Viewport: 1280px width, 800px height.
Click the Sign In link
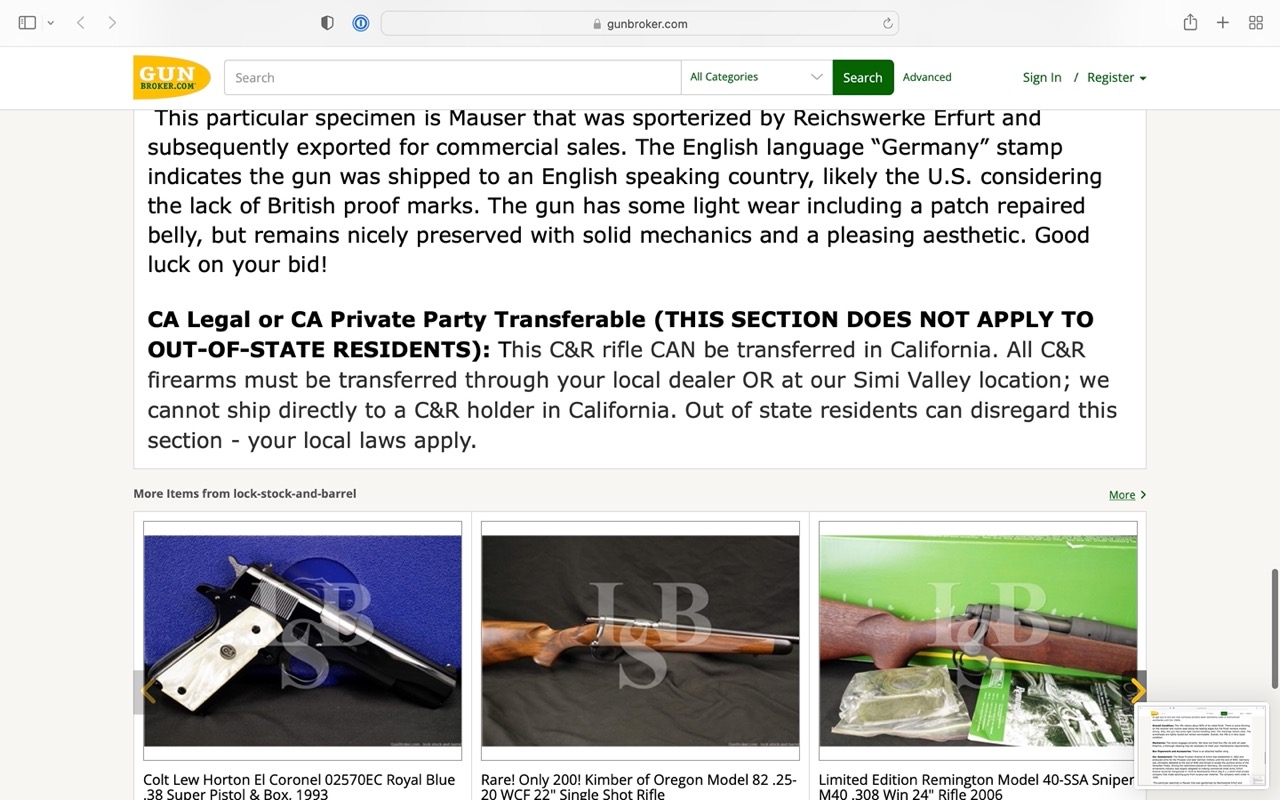click(1042, 77)
